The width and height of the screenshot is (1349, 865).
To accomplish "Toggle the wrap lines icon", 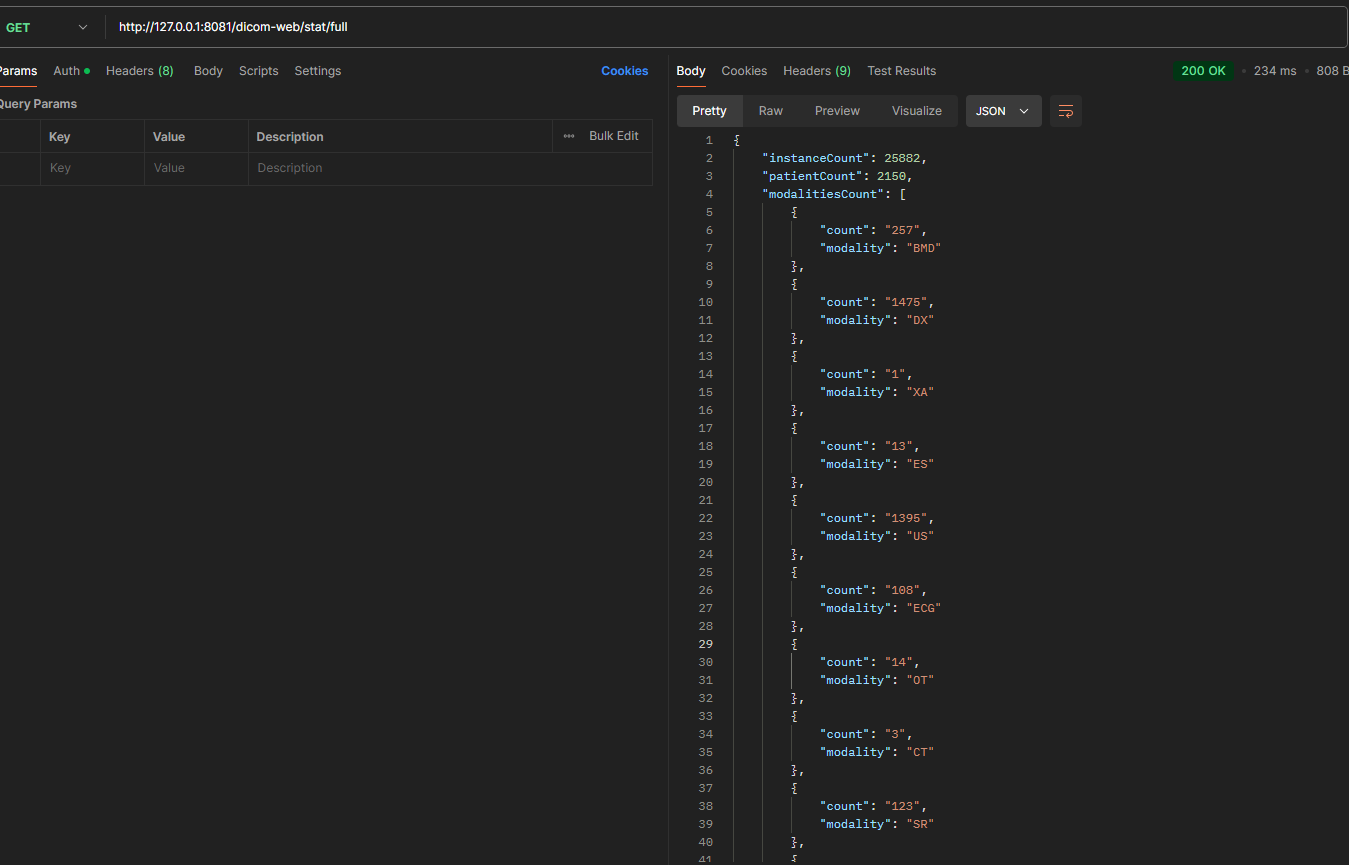I will click(x=1065, y=111).
